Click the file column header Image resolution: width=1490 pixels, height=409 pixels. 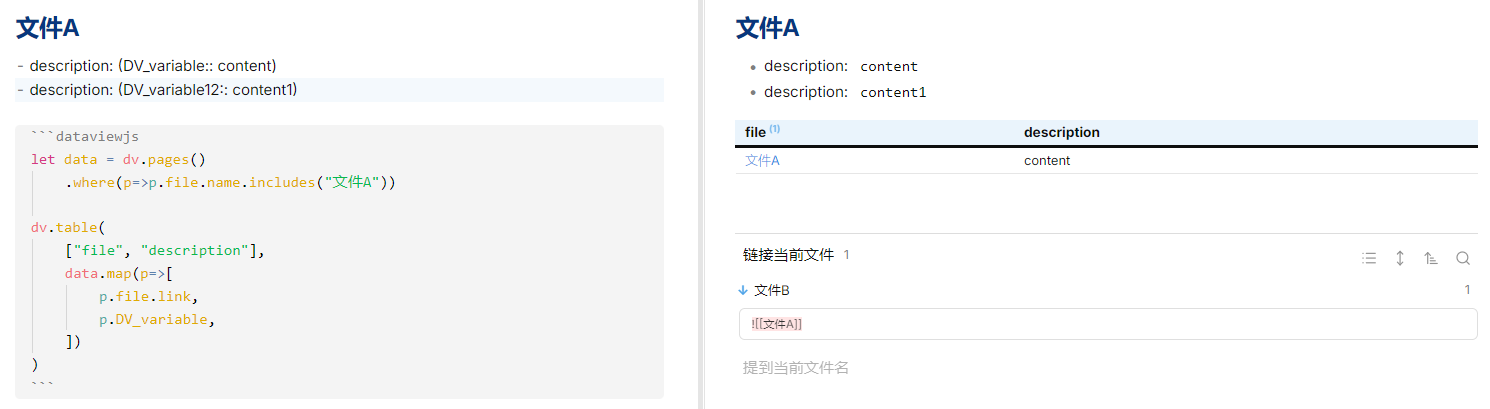coord(756,132)
